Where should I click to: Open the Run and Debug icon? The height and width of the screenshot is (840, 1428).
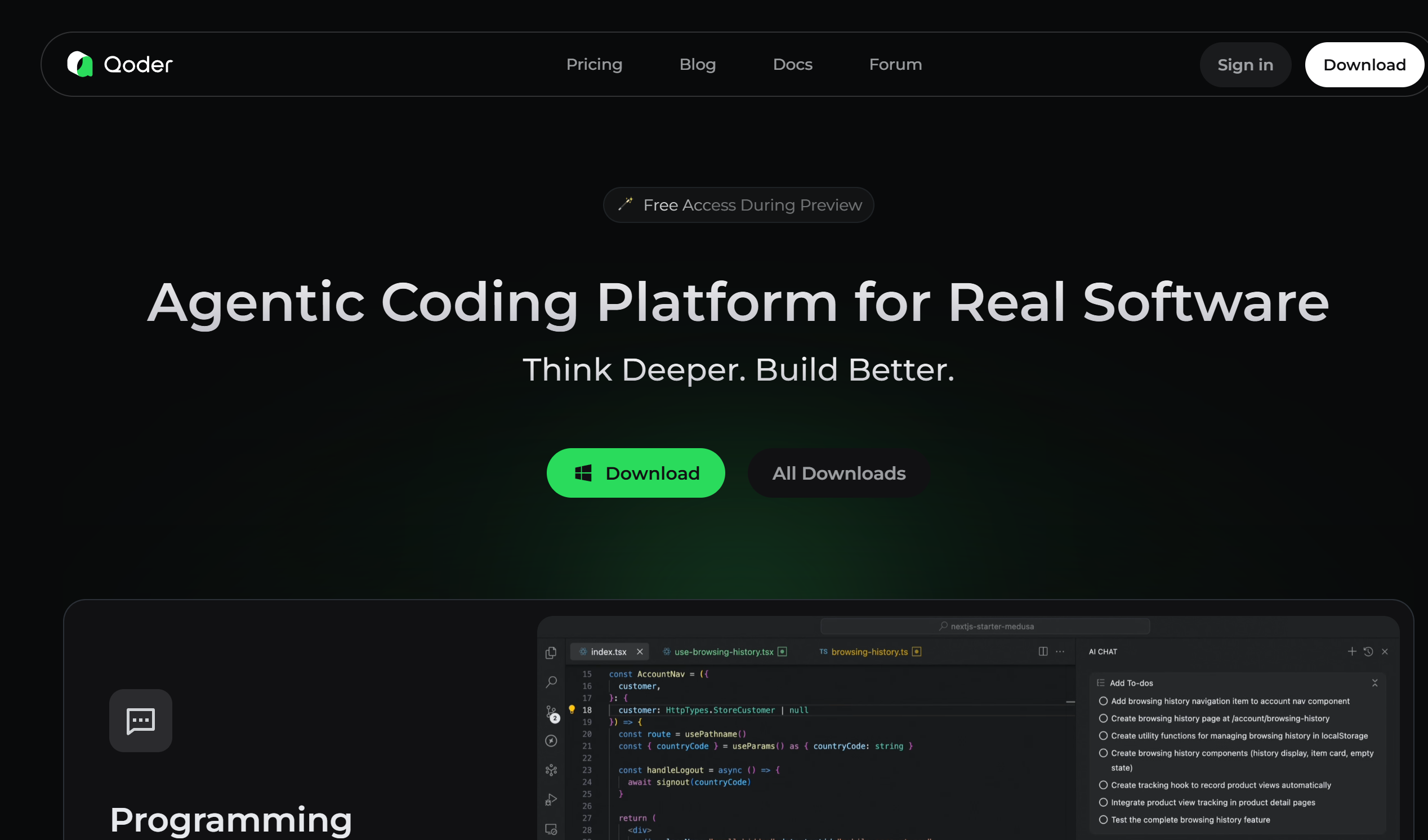pos(551,800)
